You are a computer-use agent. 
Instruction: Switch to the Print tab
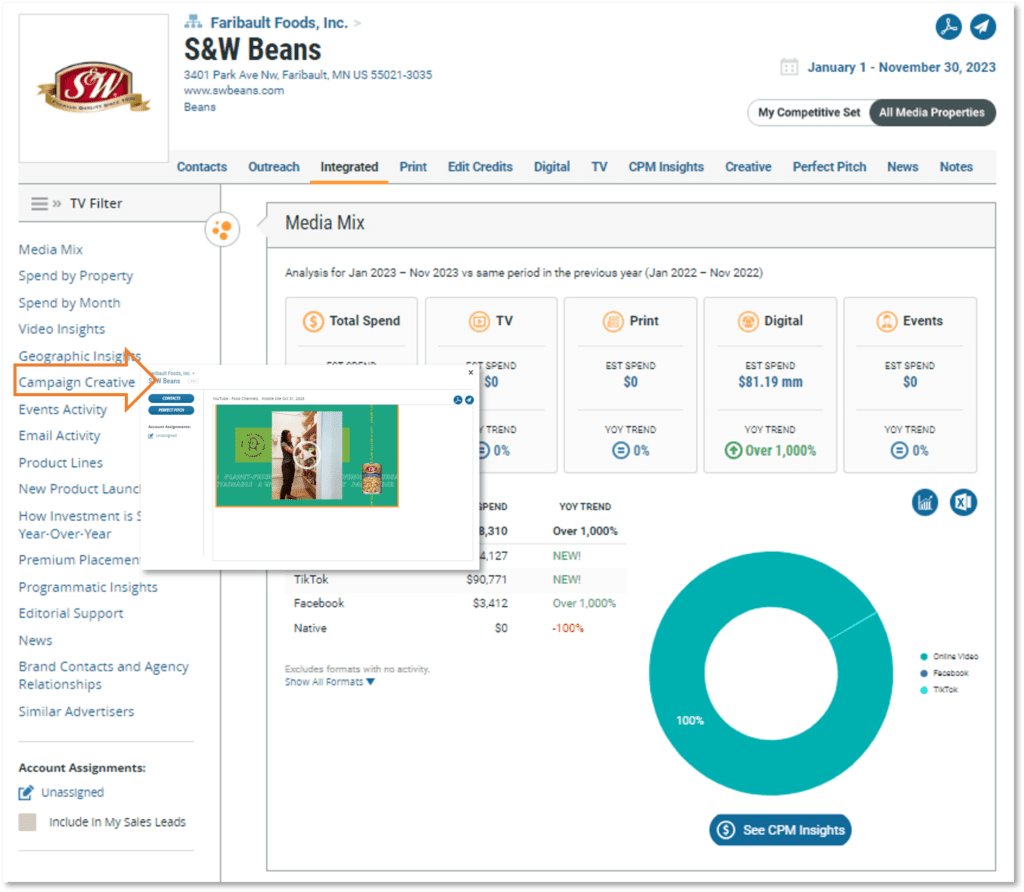click(413, 167)
